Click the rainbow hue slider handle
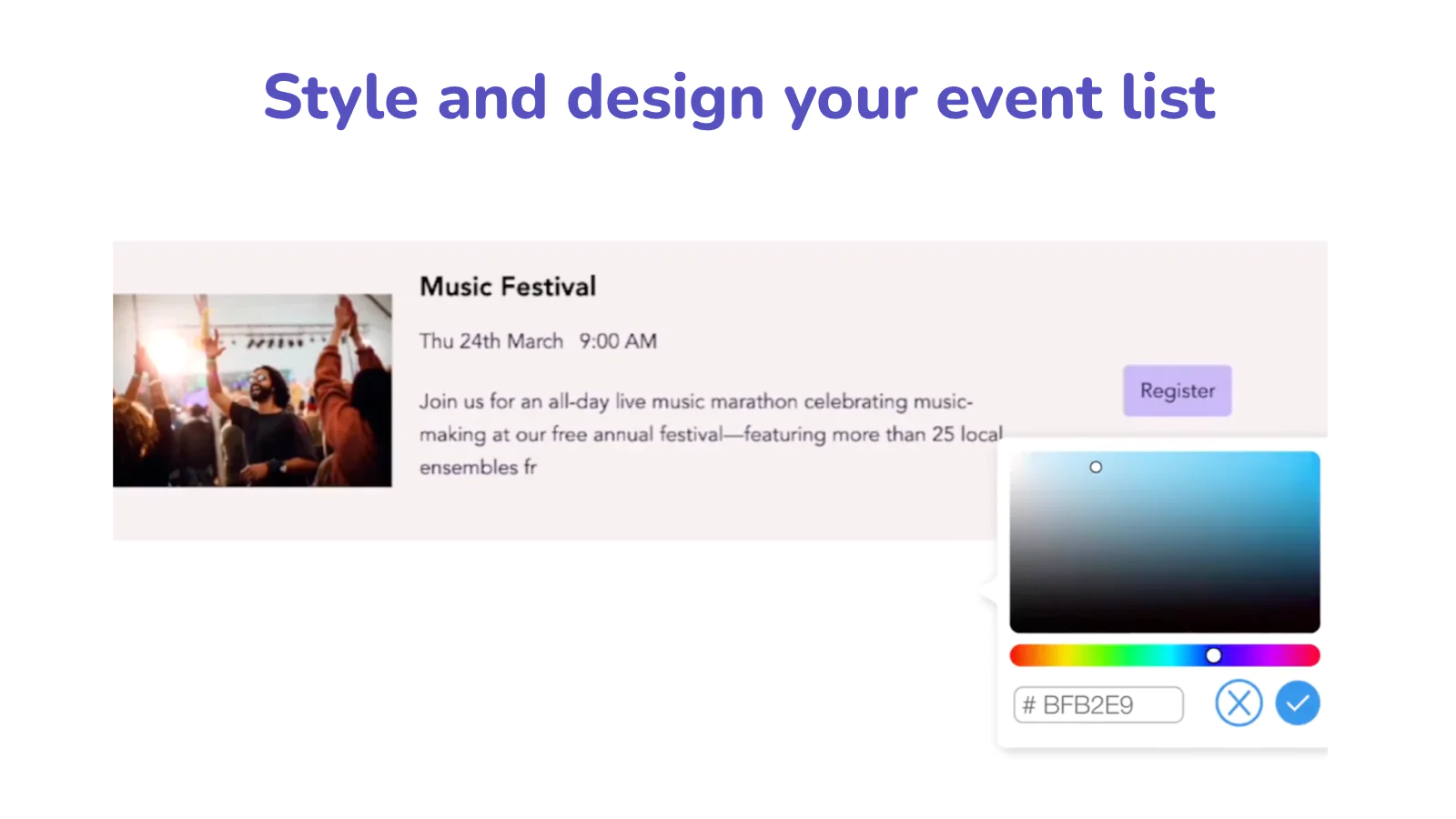The image size is (1456, 819). click(1213, 655)
